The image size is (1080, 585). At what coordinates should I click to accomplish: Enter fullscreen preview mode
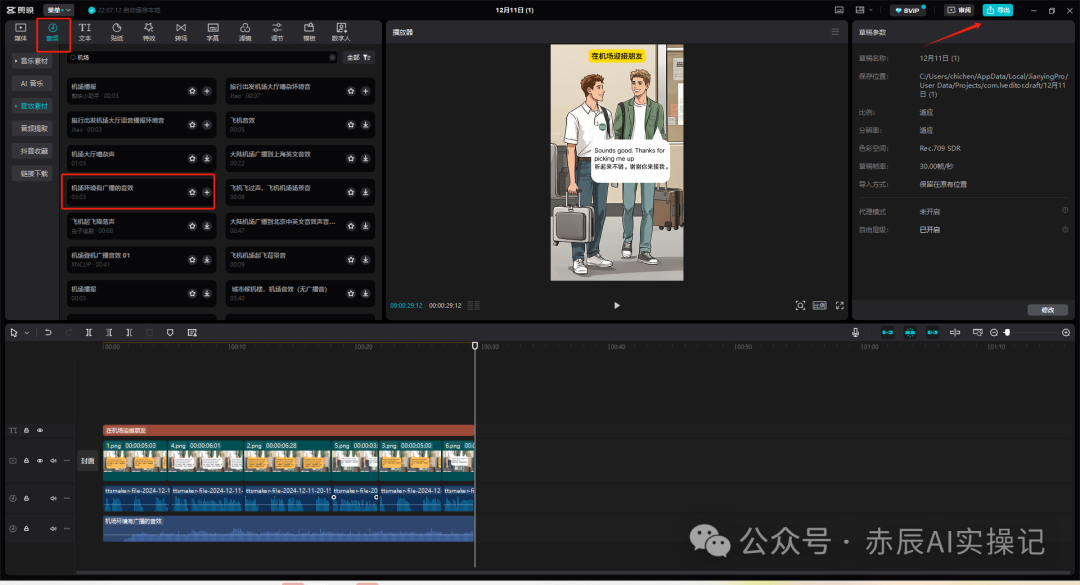(x=840, y=305)
